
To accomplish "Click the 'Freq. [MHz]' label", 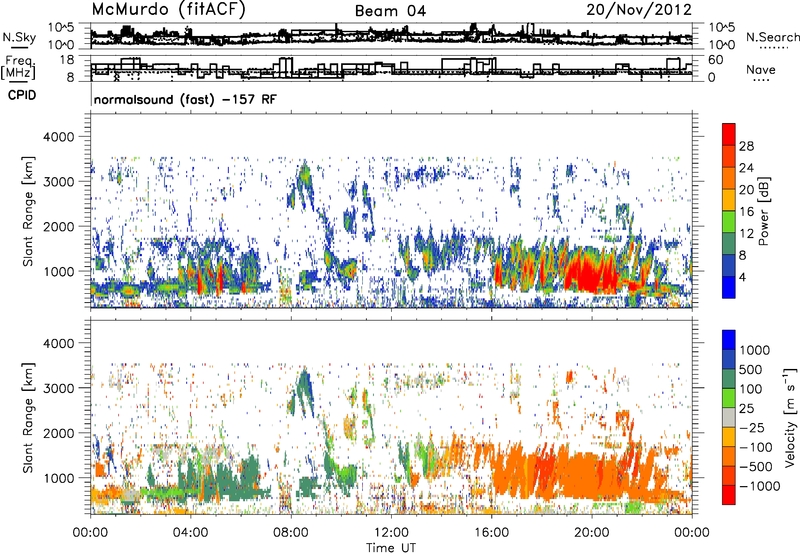I will pos(18,68).
